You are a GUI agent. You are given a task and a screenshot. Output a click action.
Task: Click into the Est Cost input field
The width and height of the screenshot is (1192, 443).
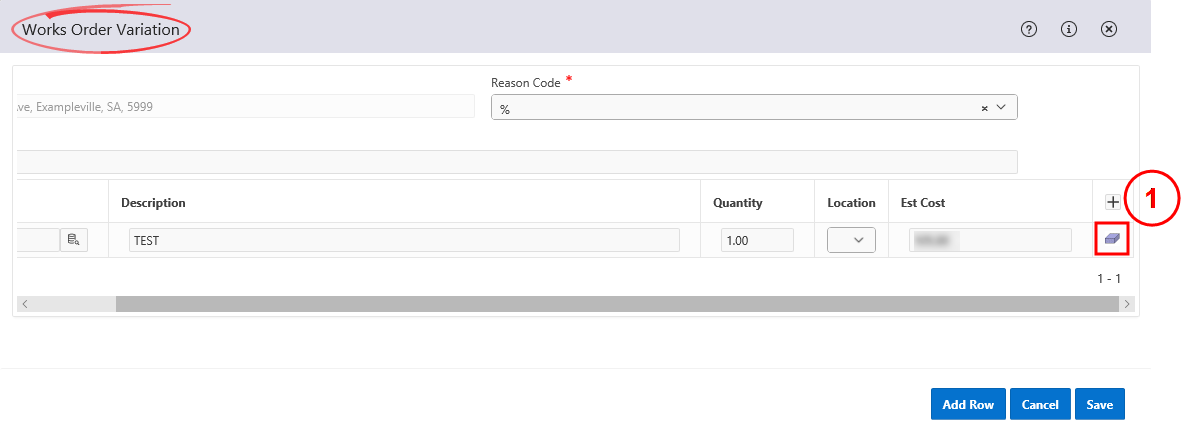[x=989, y=240]
